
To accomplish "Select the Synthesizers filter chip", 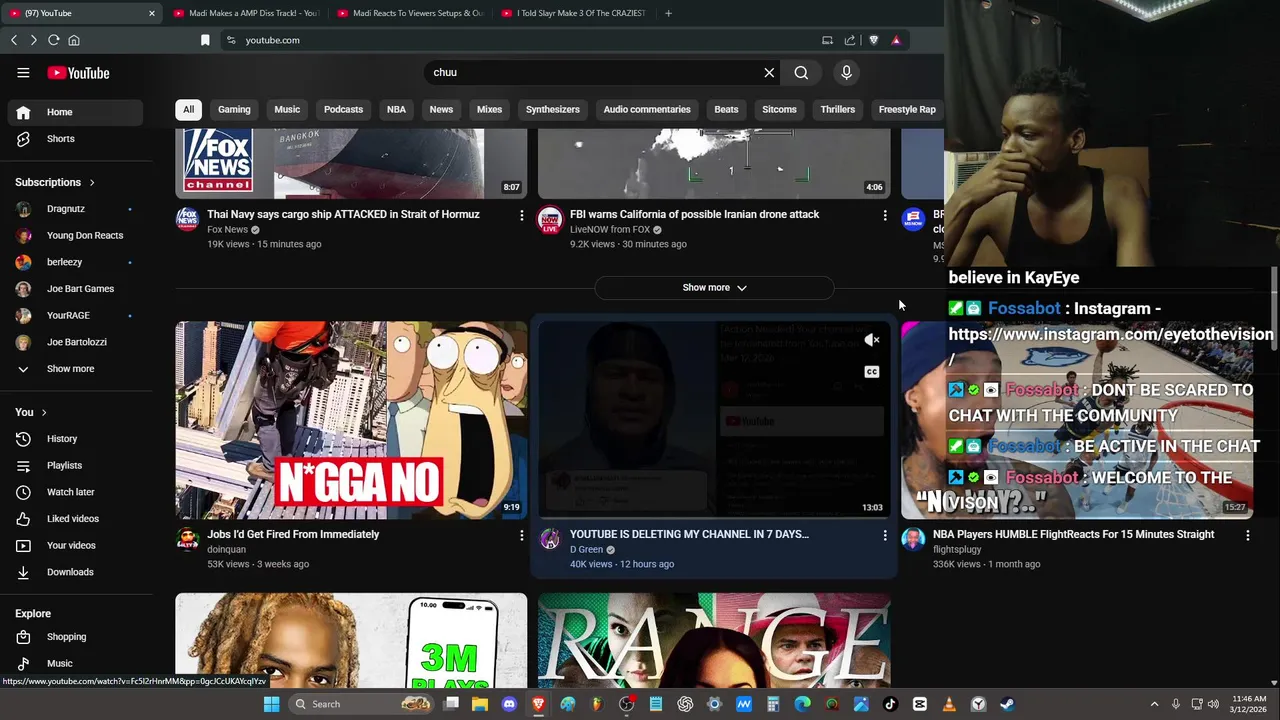I will (553, 110).
